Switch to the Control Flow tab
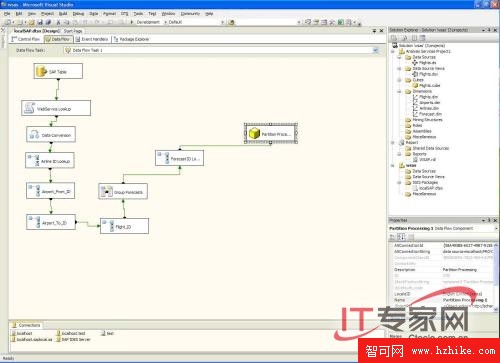 tap(26, 39)
